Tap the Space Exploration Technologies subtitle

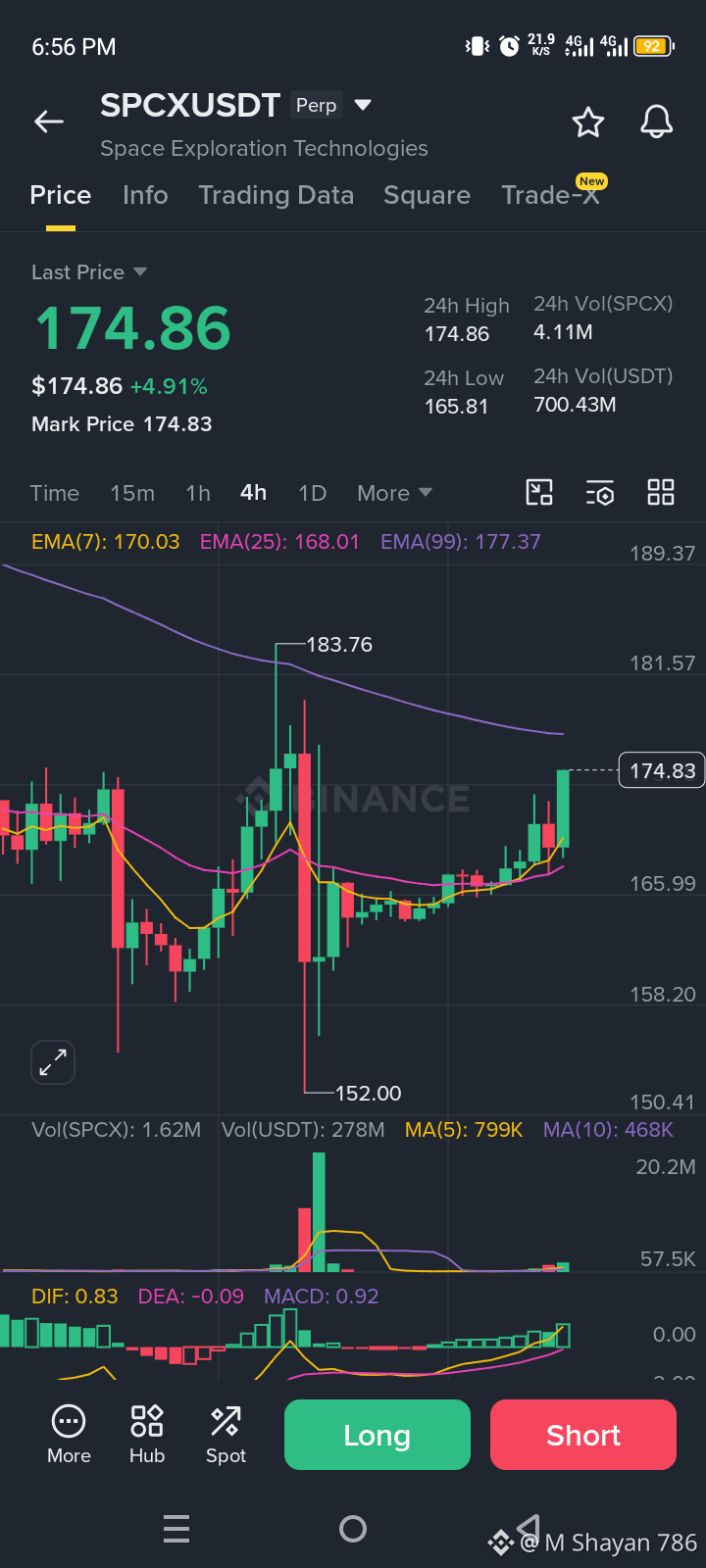coord(264,148)
